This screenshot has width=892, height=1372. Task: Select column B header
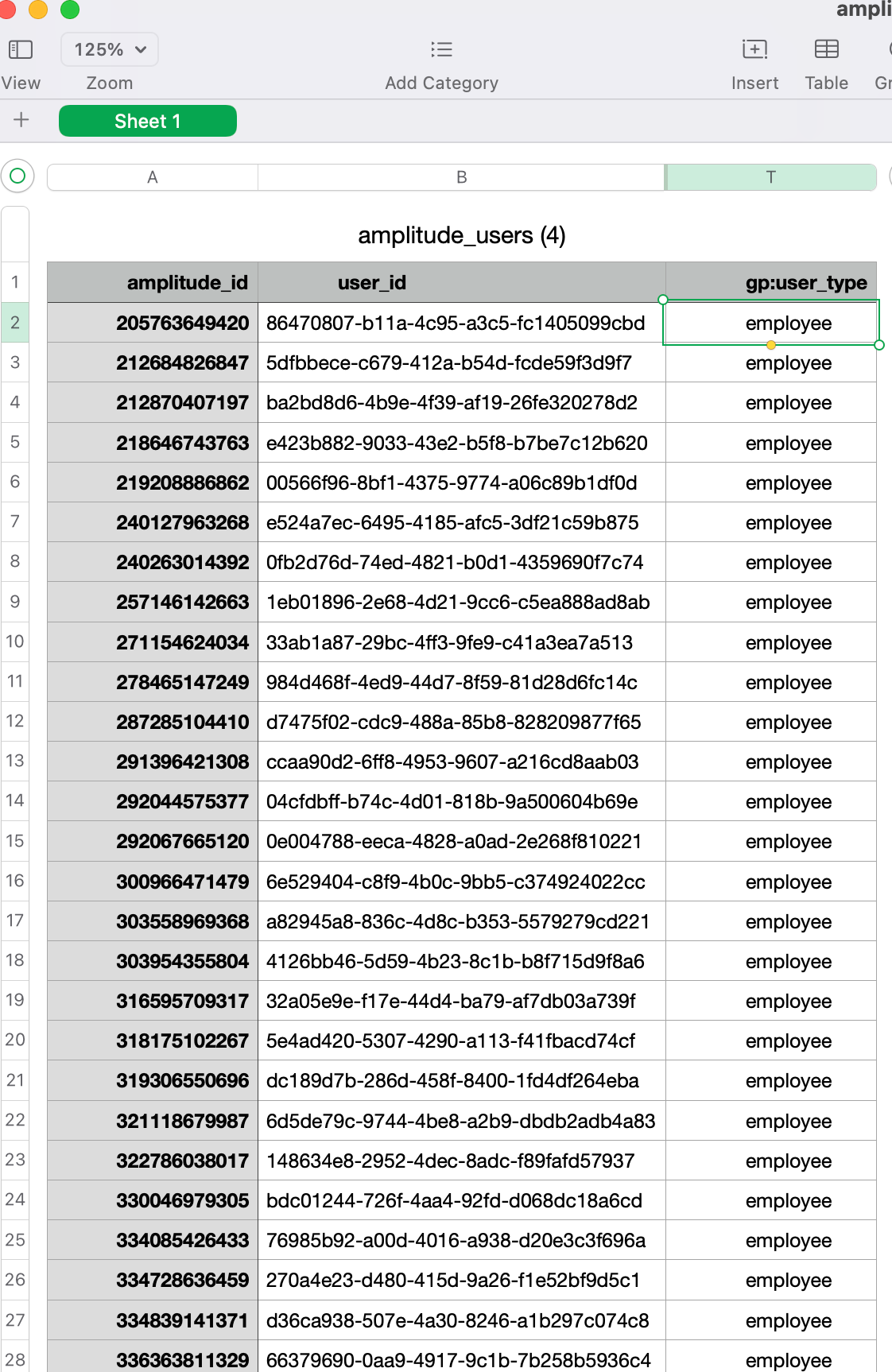tap(461, 177)
